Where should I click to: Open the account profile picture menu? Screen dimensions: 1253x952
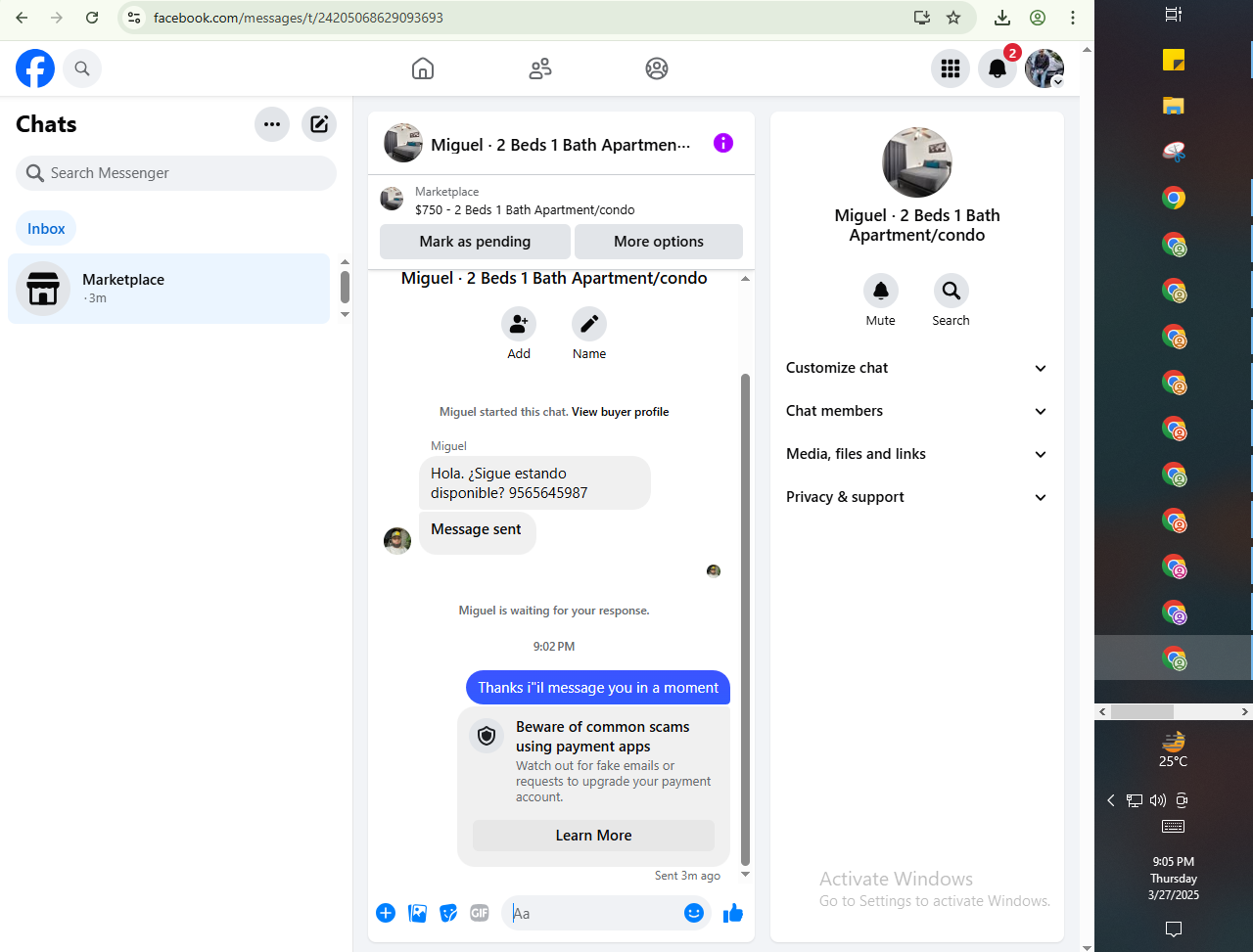(x=1044, y=68)
